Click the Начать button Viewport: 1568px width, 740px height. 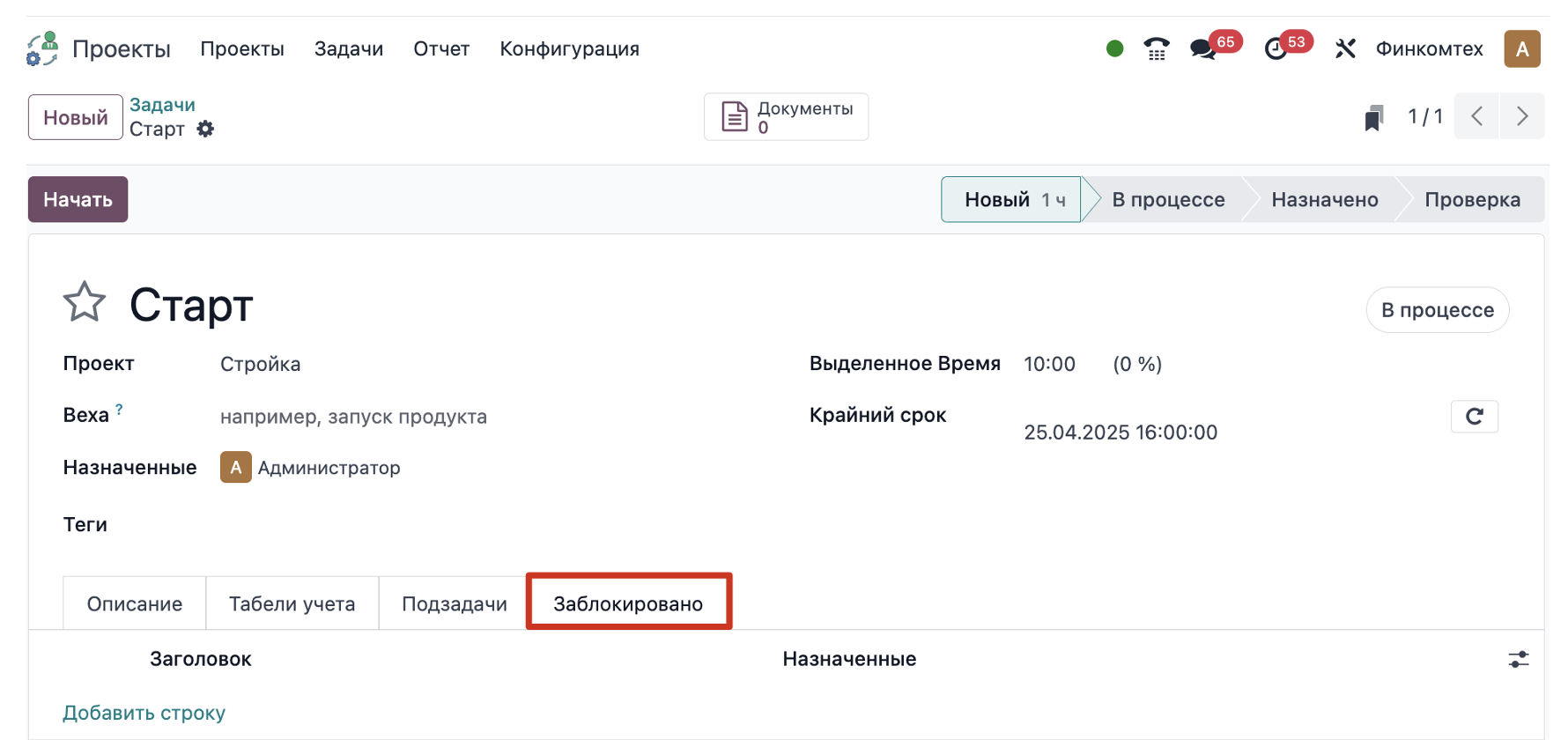click(78, 199)
